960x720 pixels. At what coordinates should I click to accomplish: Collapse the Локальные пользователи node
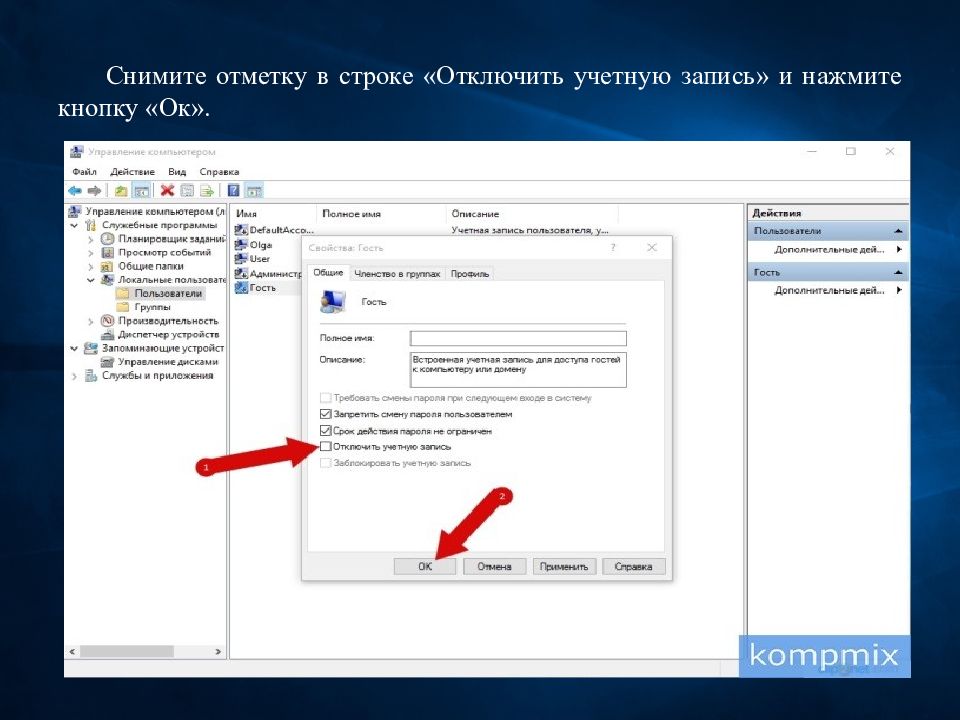(x=91, y=280)
